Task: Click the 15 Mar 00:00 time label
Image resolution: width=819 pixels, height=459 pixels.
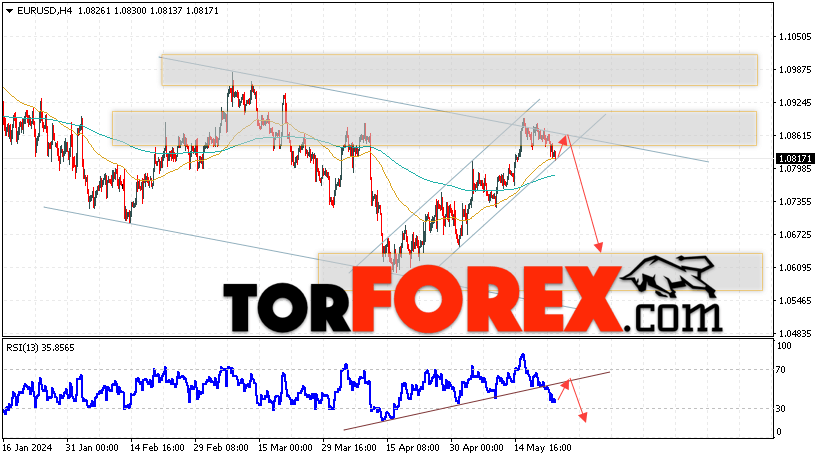Action: click(285, 448)
